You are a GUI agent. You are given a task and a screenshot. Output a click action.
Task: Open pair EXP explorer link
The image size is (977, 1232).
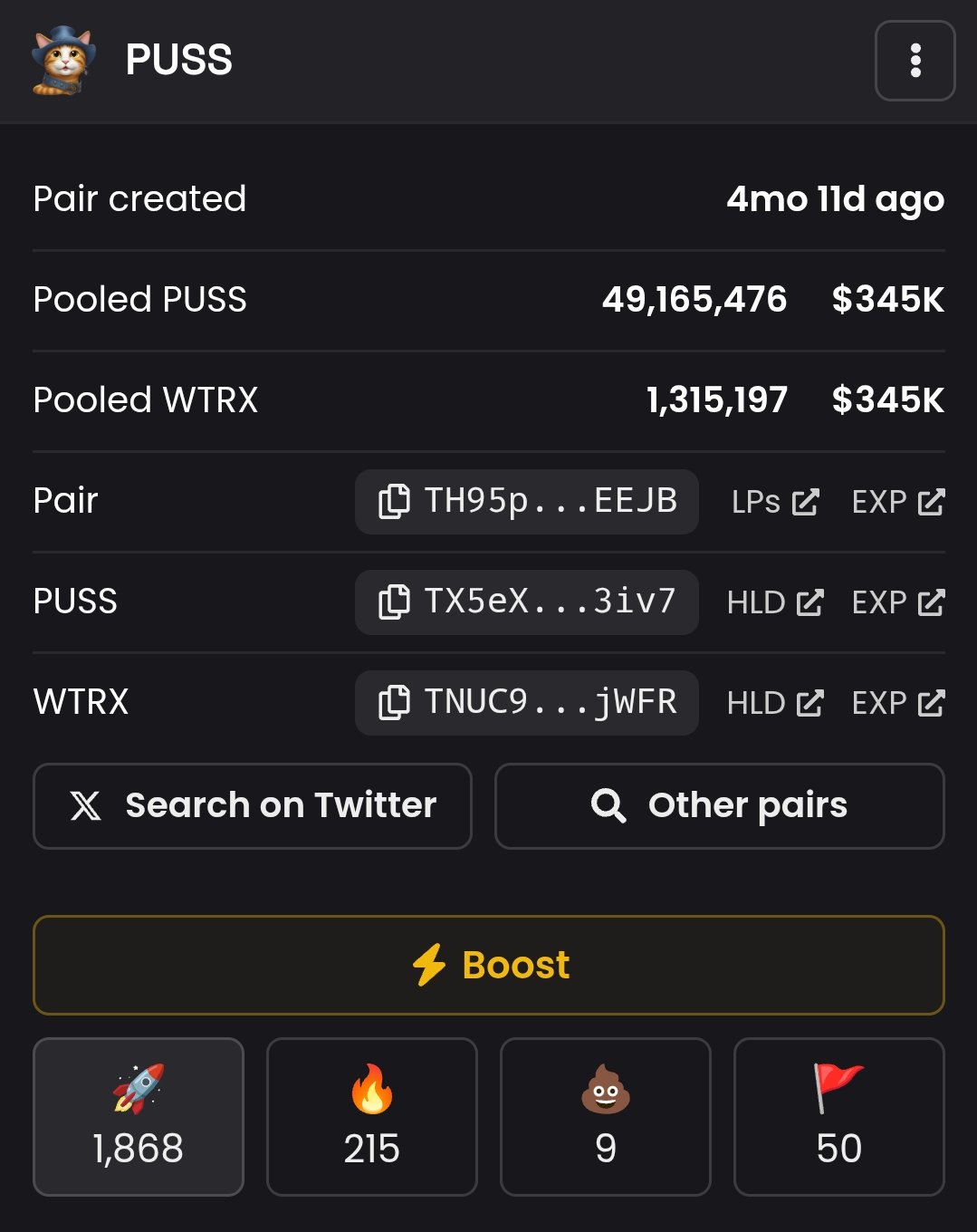898,502
